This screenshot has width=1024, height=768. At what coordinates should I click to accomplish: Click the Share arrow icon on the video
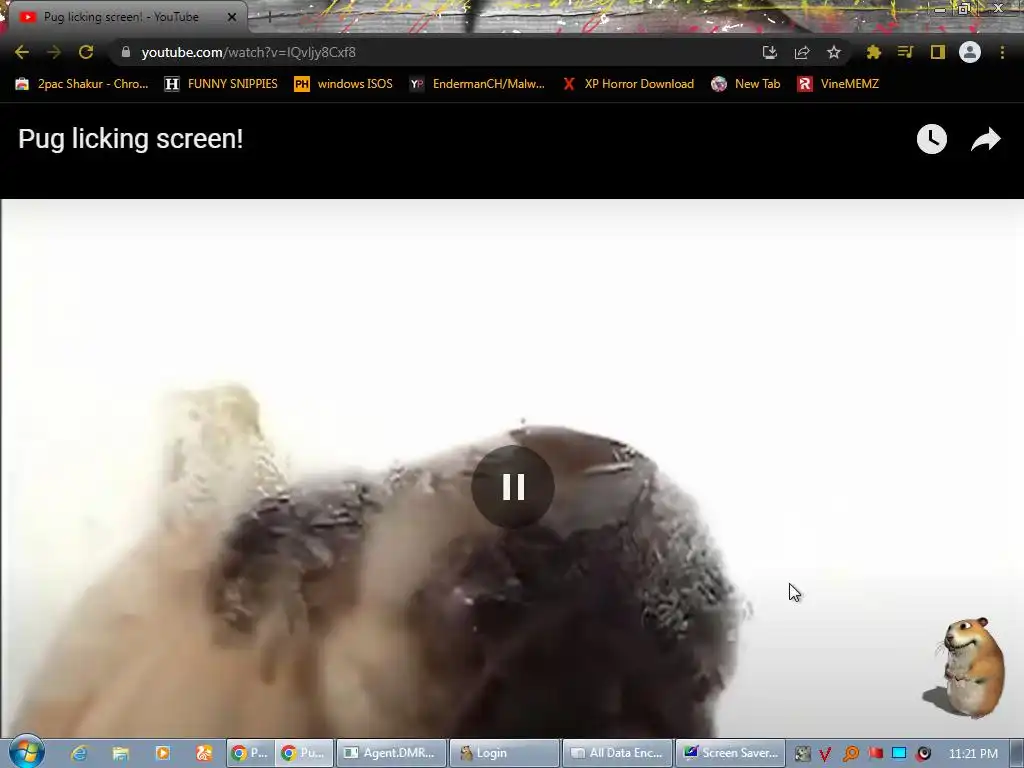[x=985, y=139]
